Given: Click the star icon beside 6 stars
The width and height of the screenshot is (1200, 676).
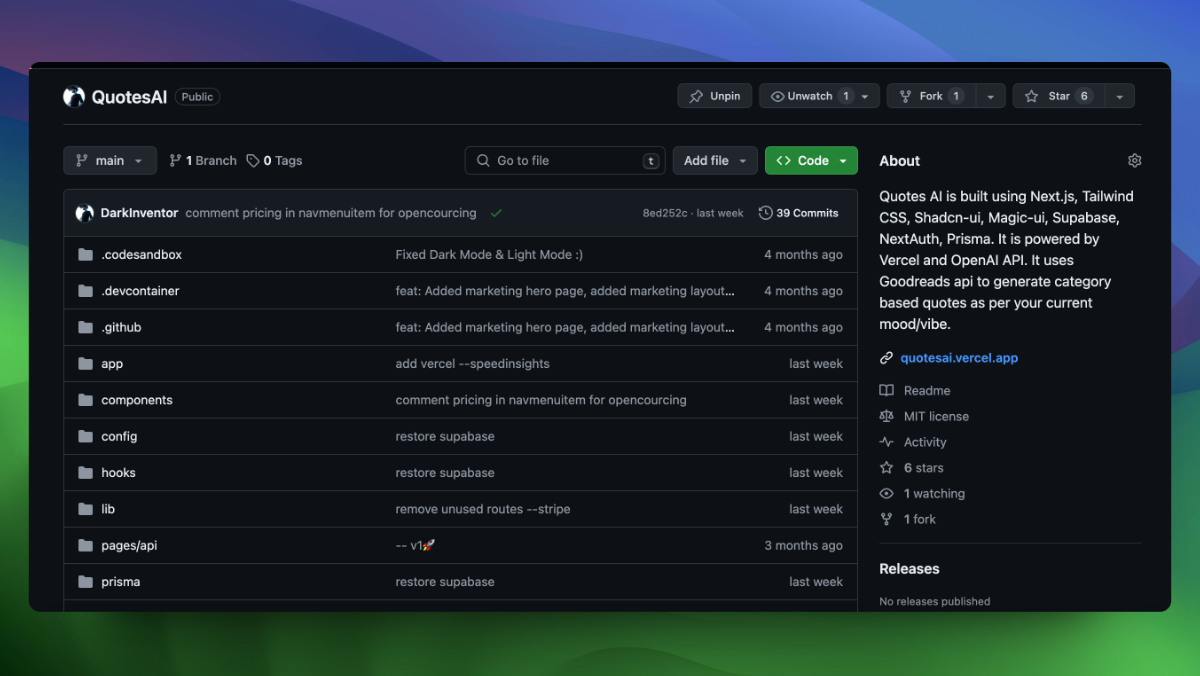Looking at the screenshot, I should [x=886, y=468].
